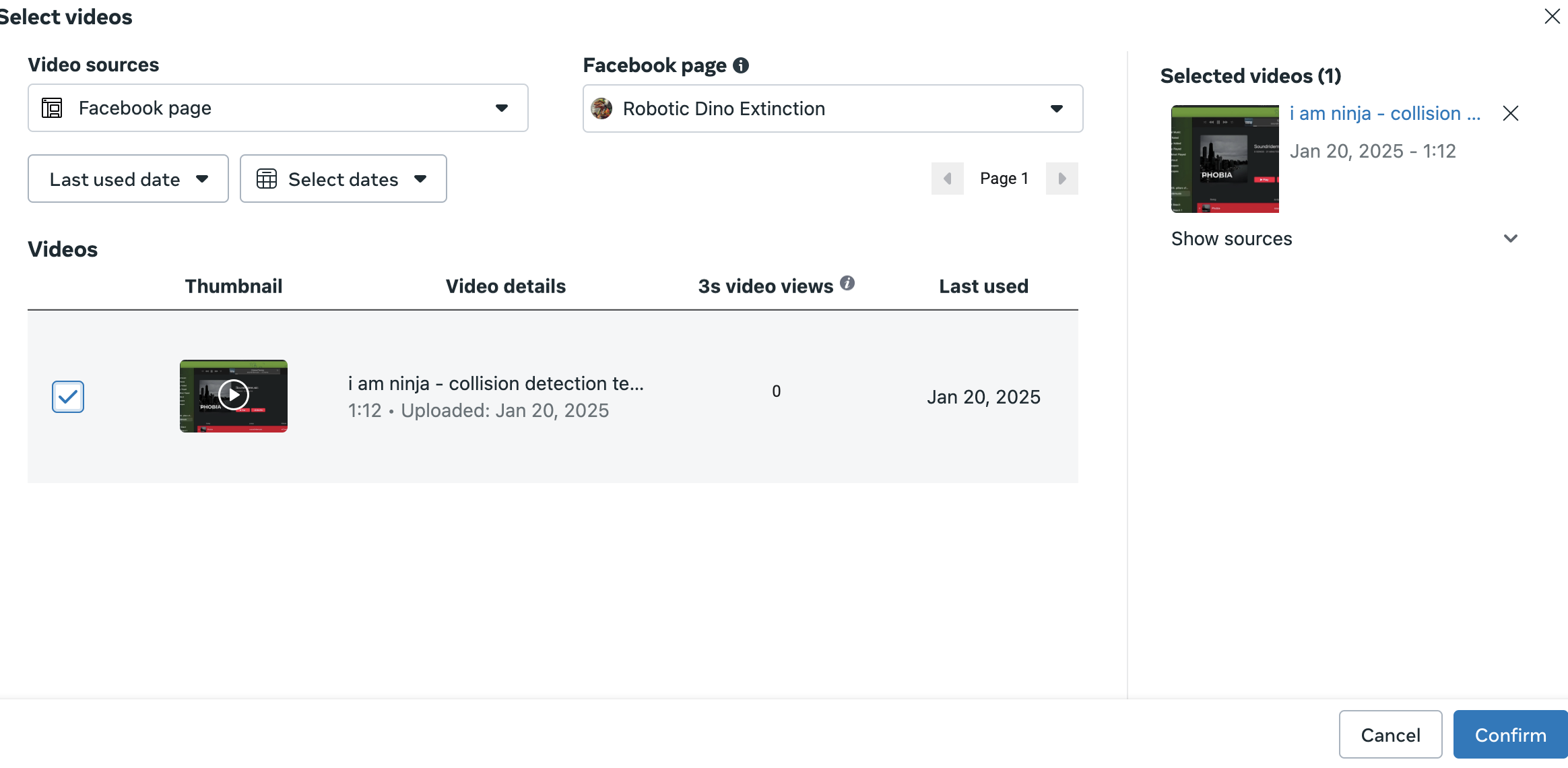
Task: Click the selected video thumbnail in sidebar
Action: pos(1224,159)
